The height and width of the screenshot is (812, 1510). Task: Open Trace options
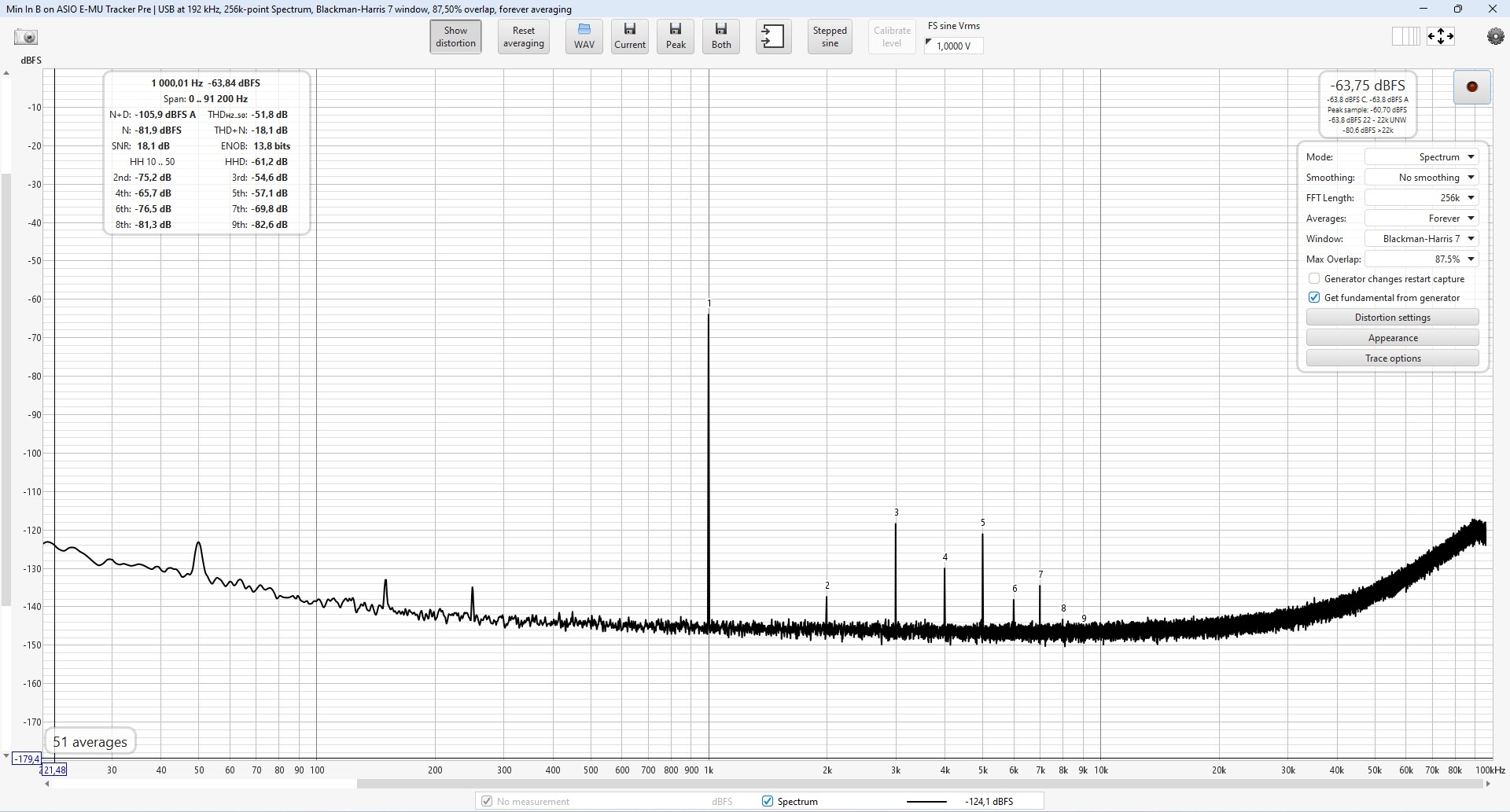pos(1392,358)
